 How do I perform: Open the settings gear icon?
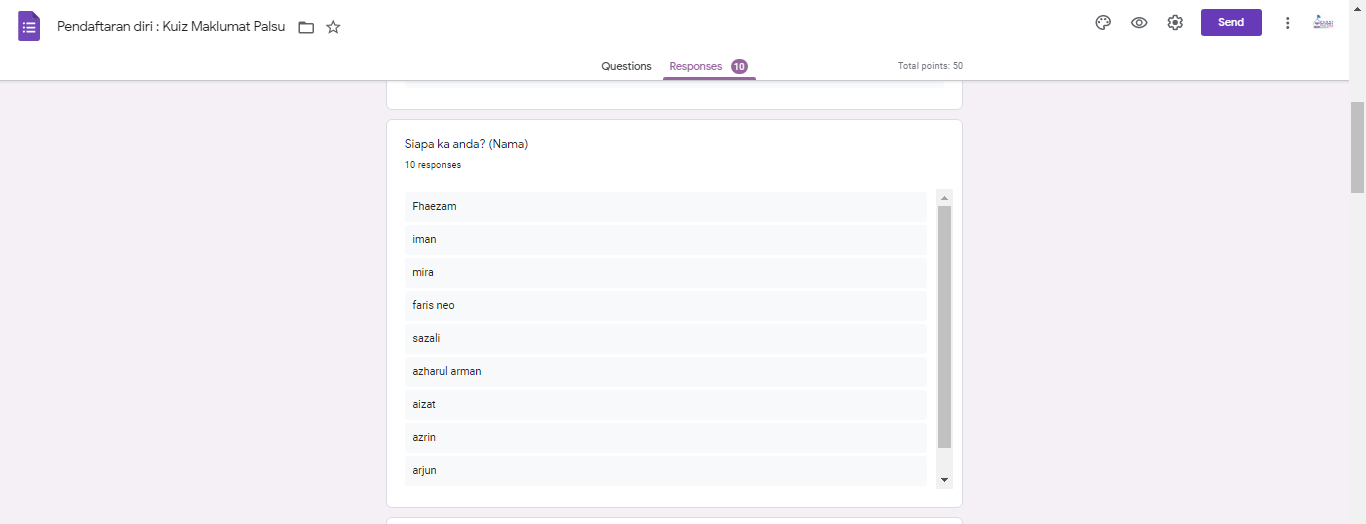click(x=1175, y=23)
